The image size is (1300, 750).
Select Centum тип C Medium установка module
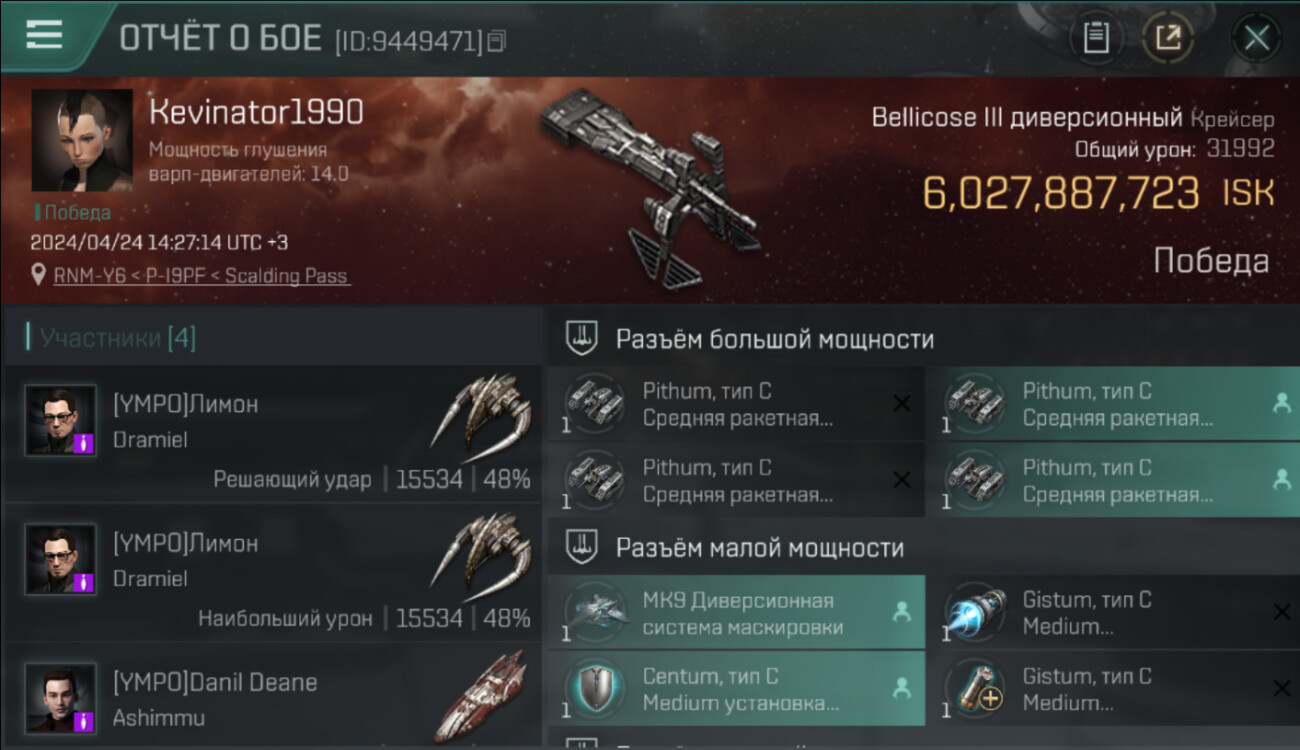pos(736,688)
